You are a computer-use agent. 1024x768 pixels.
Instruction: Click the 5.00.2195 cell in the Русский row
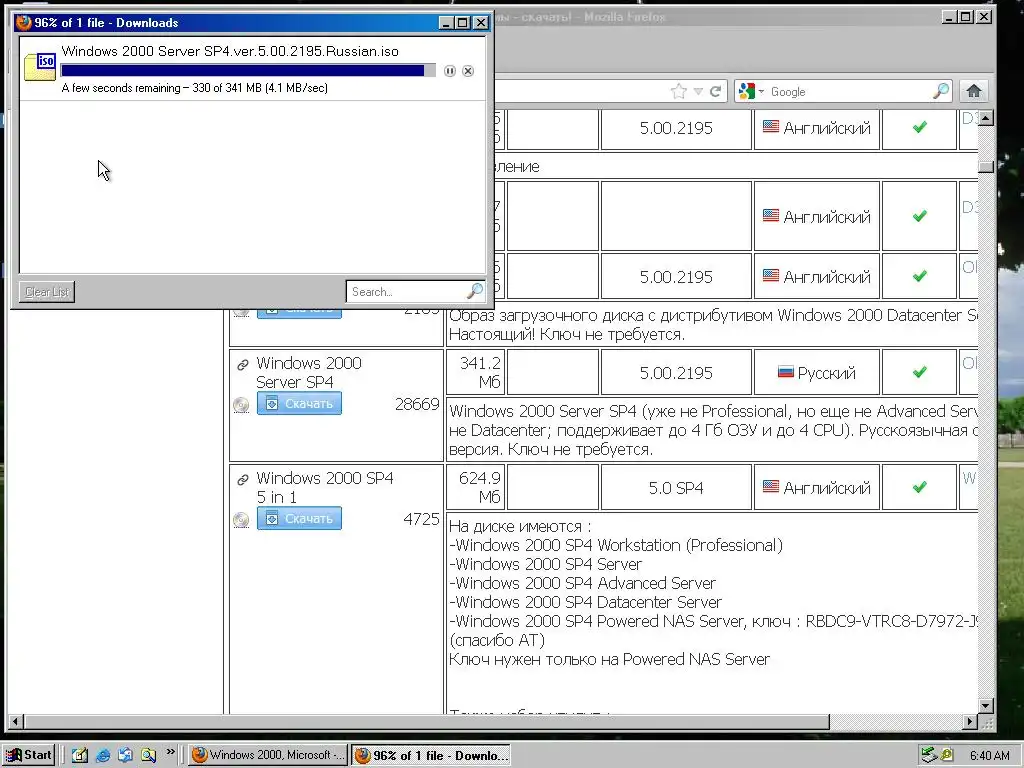(x=676, y=373)
